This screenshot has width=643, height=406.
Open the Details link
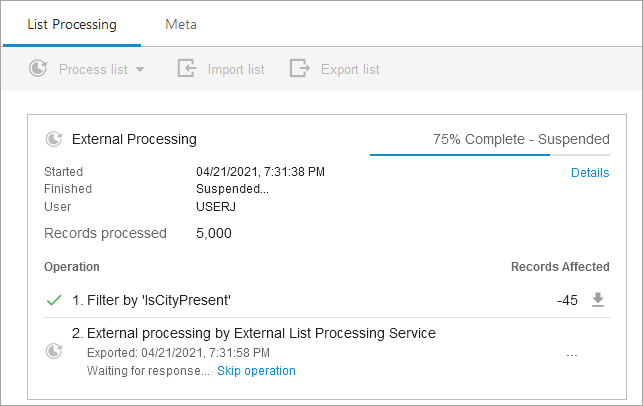[589, 173]
